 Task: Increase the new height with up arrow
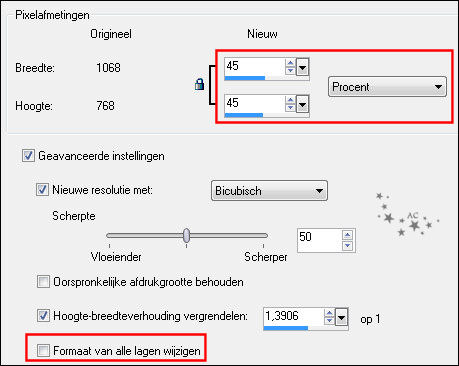tap(290, 100)
